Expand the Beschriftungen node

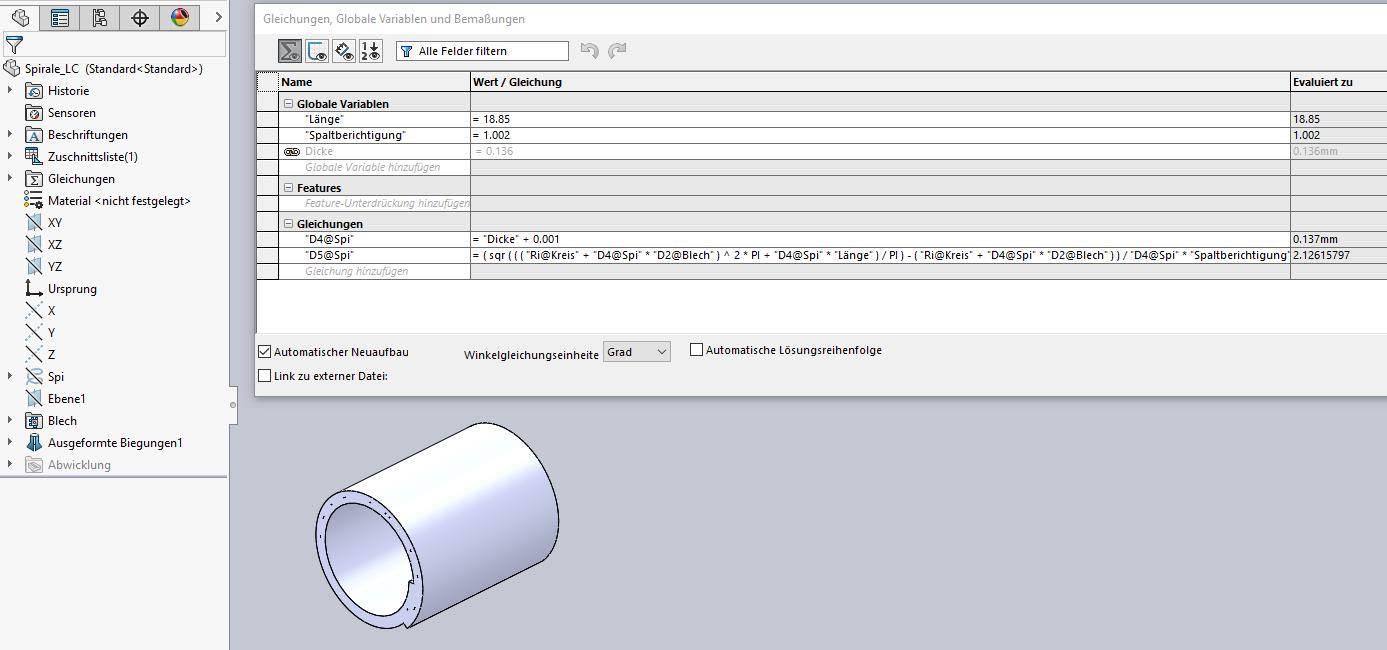click(x=10, y=135)
